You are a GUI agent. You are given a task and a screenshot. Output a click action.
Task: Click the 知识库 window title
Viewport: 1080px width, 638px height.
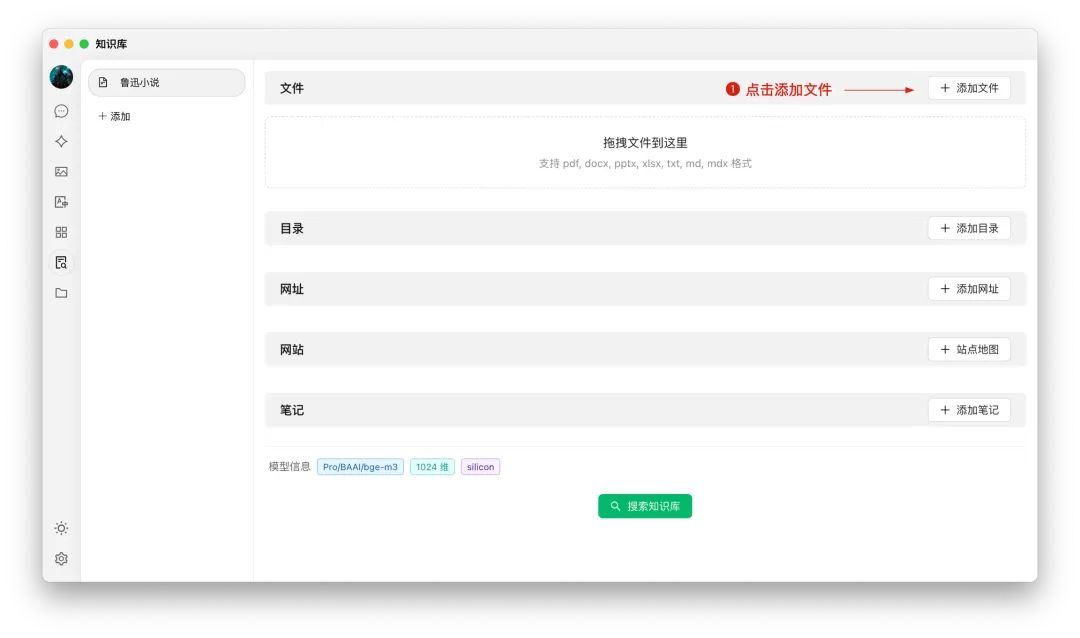click(x=111, y=44)
